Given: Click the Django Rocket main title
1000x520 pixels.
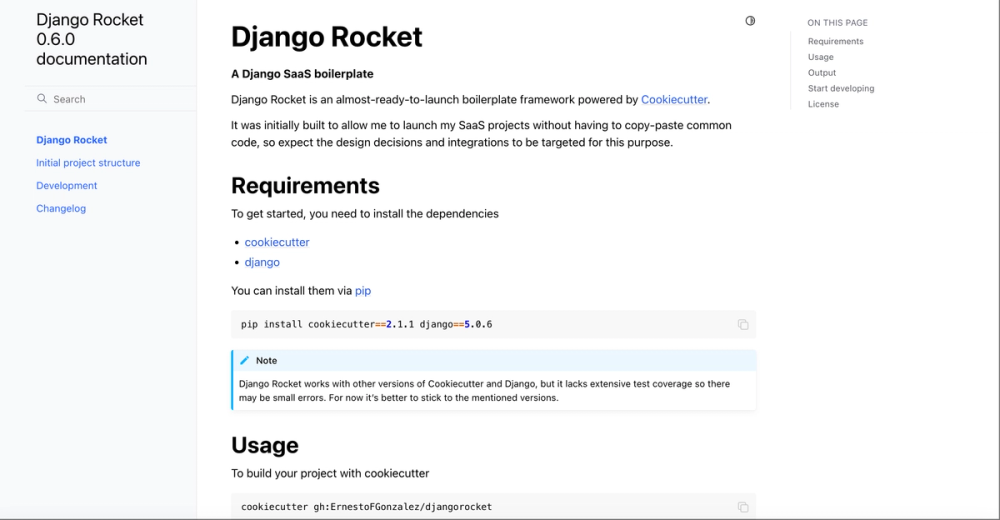Looking at the screenshot, I should pyautogui.click(x=327, y=36).
